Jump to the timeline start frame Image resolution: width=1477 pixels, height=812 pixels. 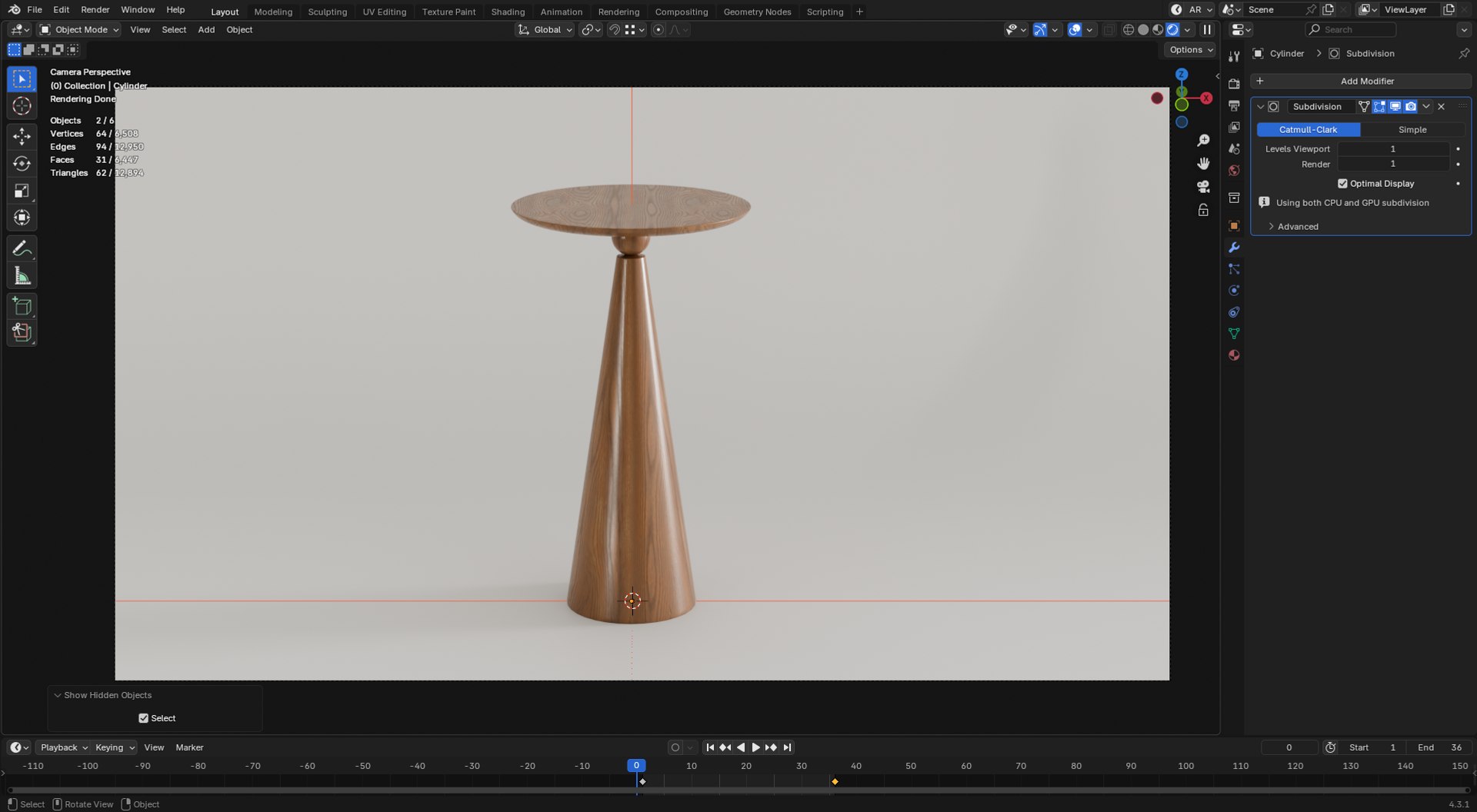[710, 747]
